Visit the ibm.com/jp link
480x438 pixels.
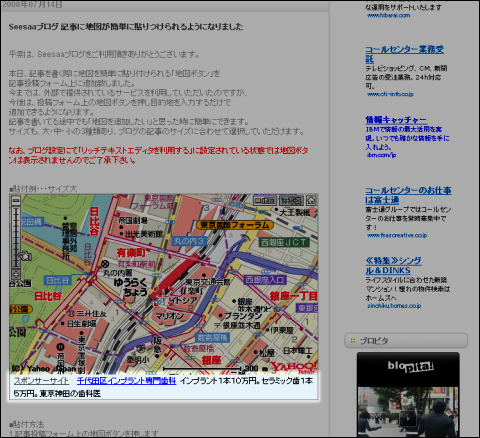click(381, 155)
